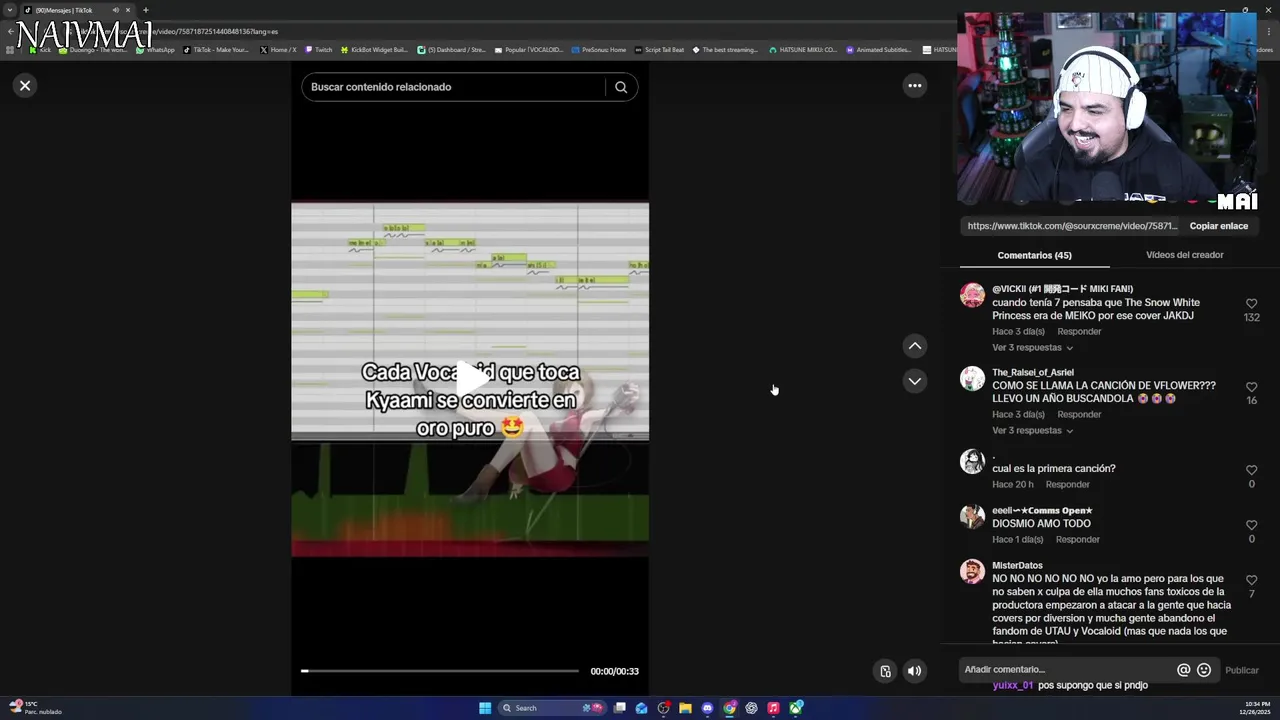The width and height of the screenshot is (1280, 720).
Task: Open the weather widget showing 15°C
Action: 35,708
